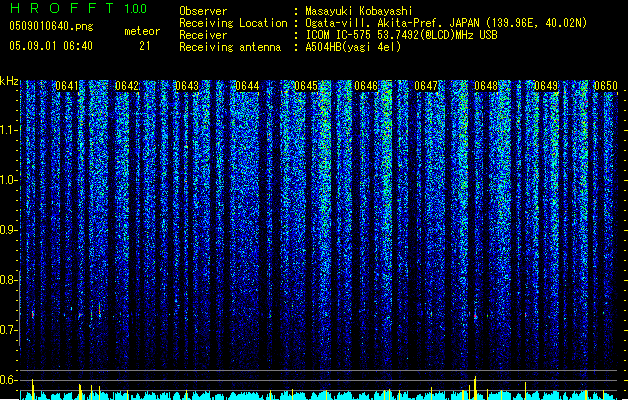Click the 1.0 kHz axis tick label

[9, 180]
